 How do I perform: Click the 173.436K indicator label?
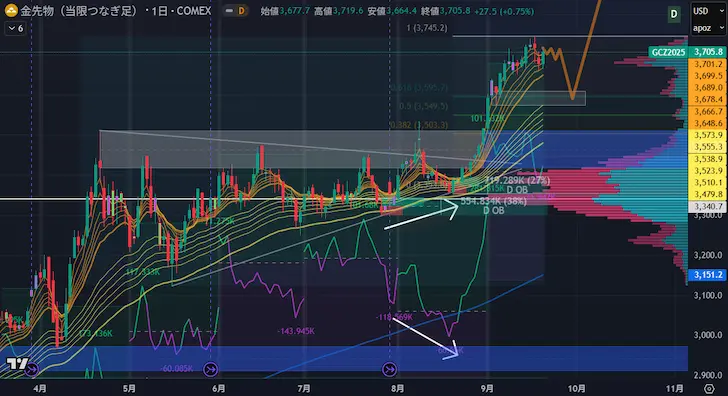pyautogui.click(x=96, y=333)
